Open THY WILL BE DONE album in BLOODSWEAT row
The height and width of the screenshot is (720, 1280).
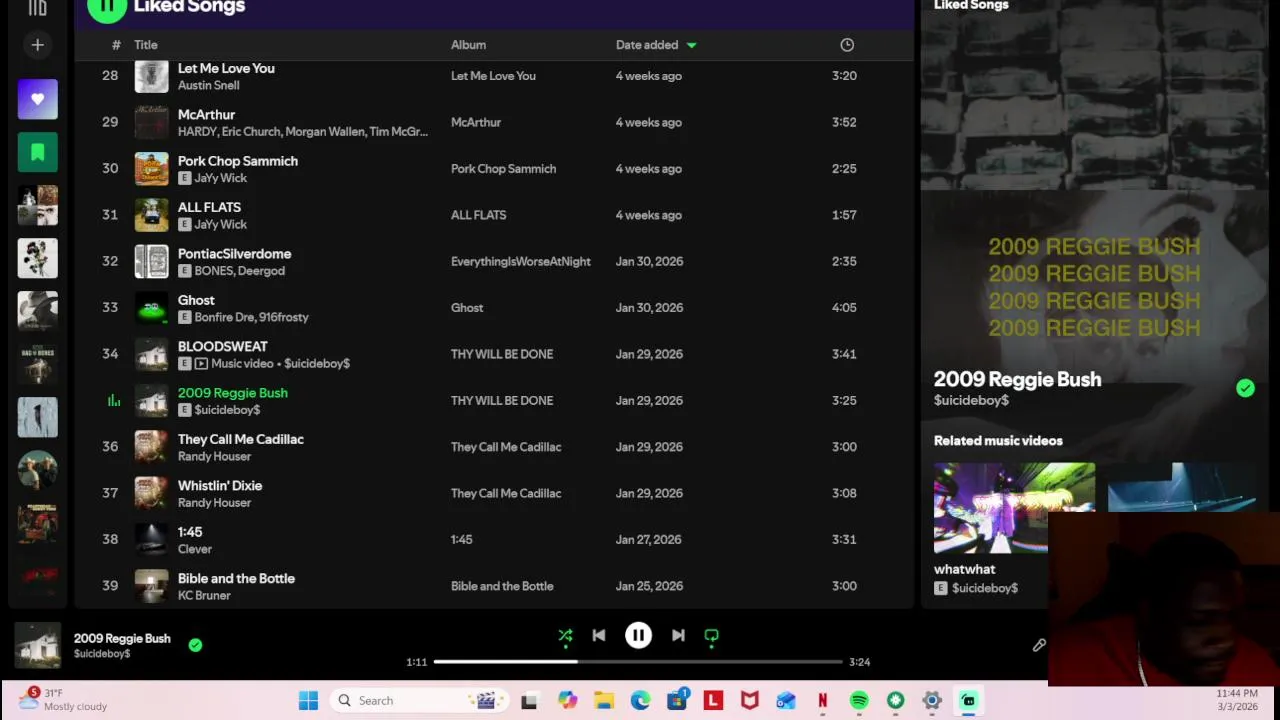pyautogui.click(x=502, y=354)
